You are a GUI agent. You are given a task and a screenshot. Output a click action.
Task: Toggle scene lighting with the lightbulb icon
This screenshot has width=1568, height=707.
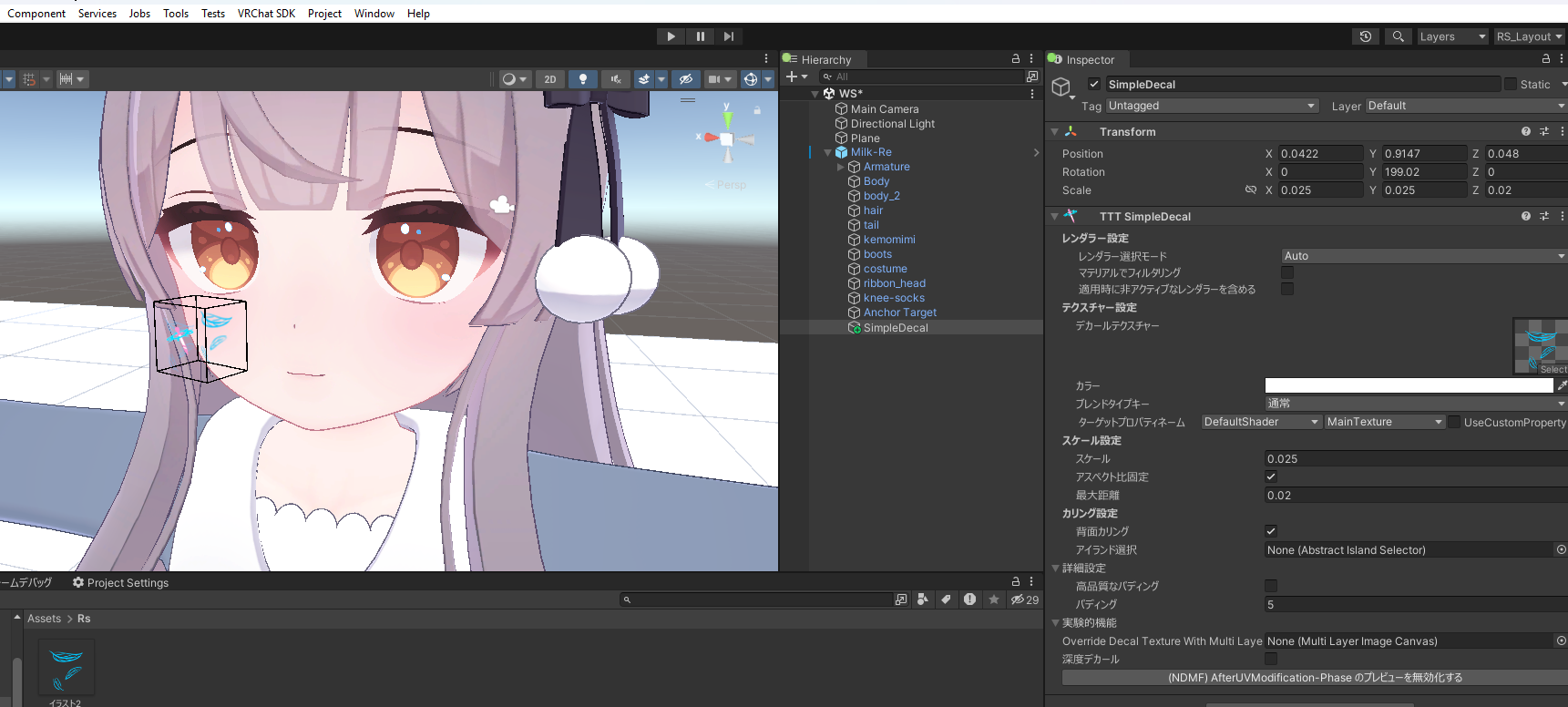pyautogui.click(x=583, y=79)
